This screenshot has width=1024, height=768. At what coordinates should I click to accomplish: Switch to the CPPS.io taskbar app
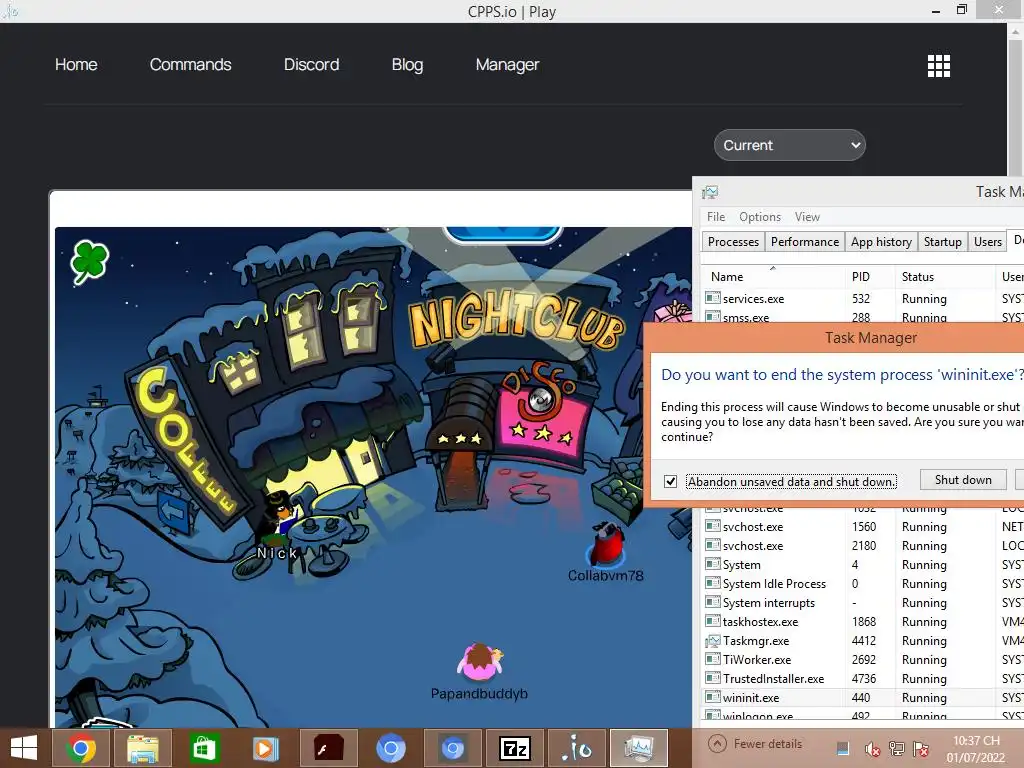pyautogui.click(x=576, y=748)
